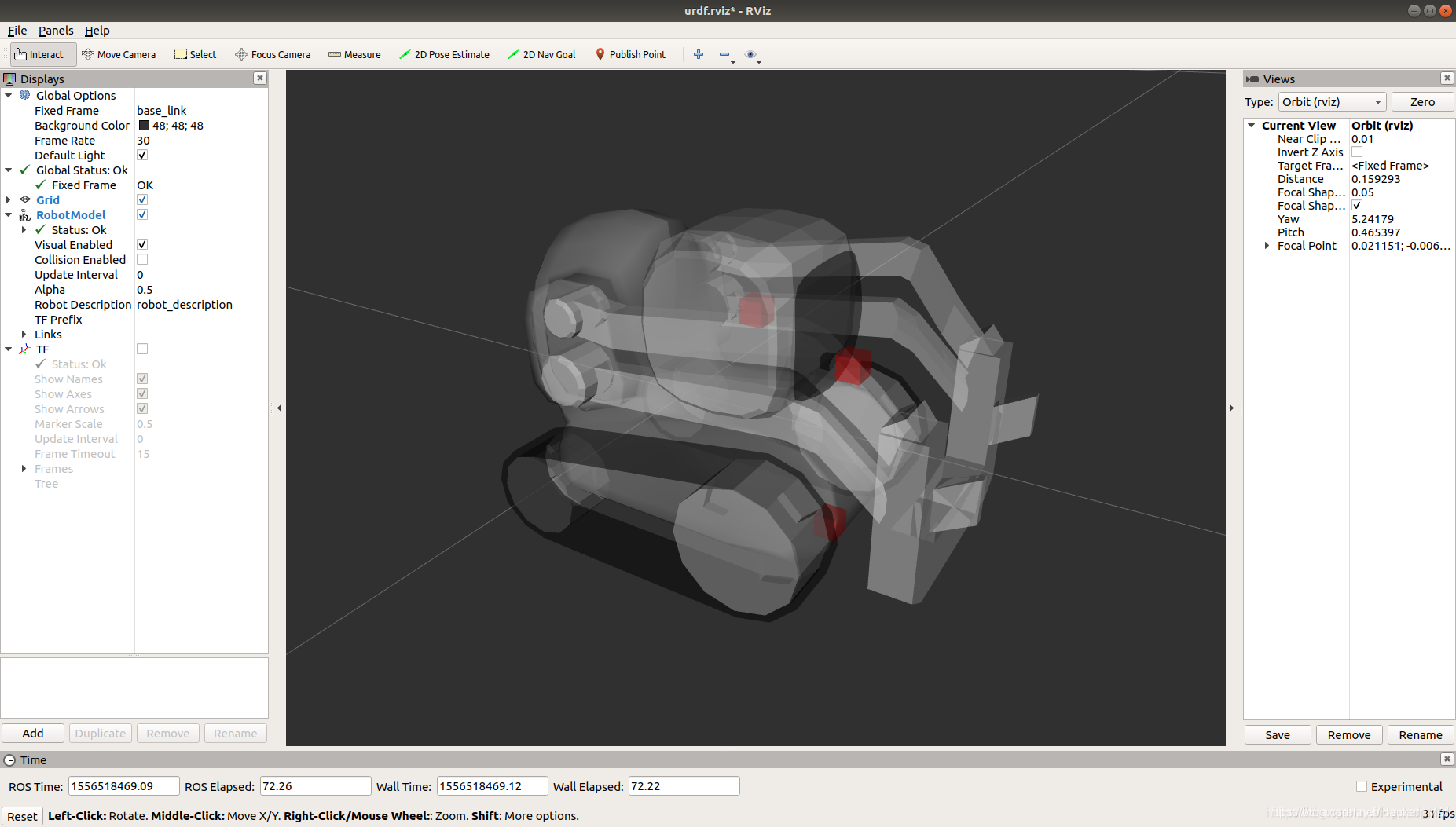Screen dimensions: 1456x827
Task: Collapse the left panel with the arrow handle
Action: (x=279, y=408)
